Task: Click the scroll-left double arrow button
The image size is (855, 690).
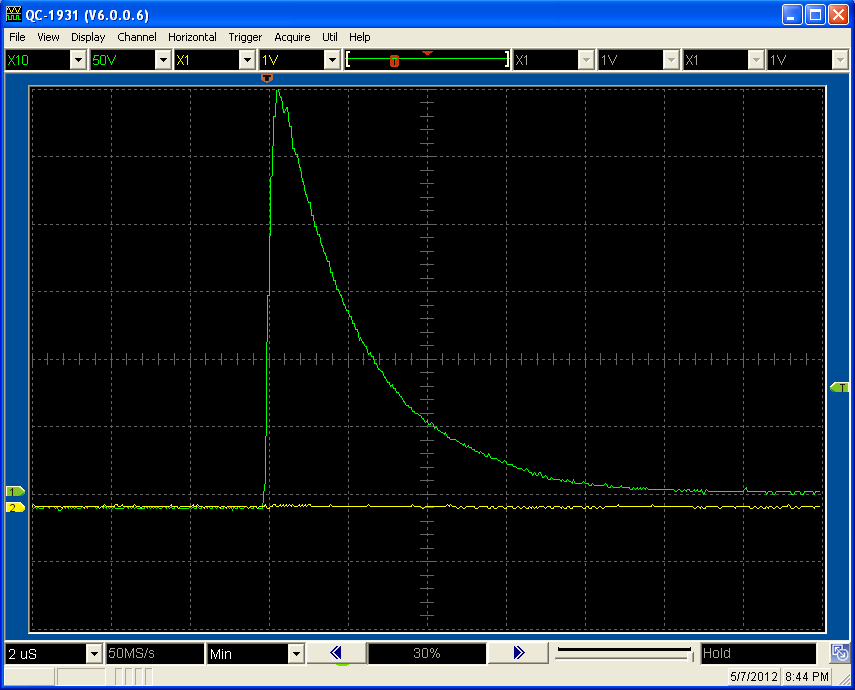Action: (335, 653)
